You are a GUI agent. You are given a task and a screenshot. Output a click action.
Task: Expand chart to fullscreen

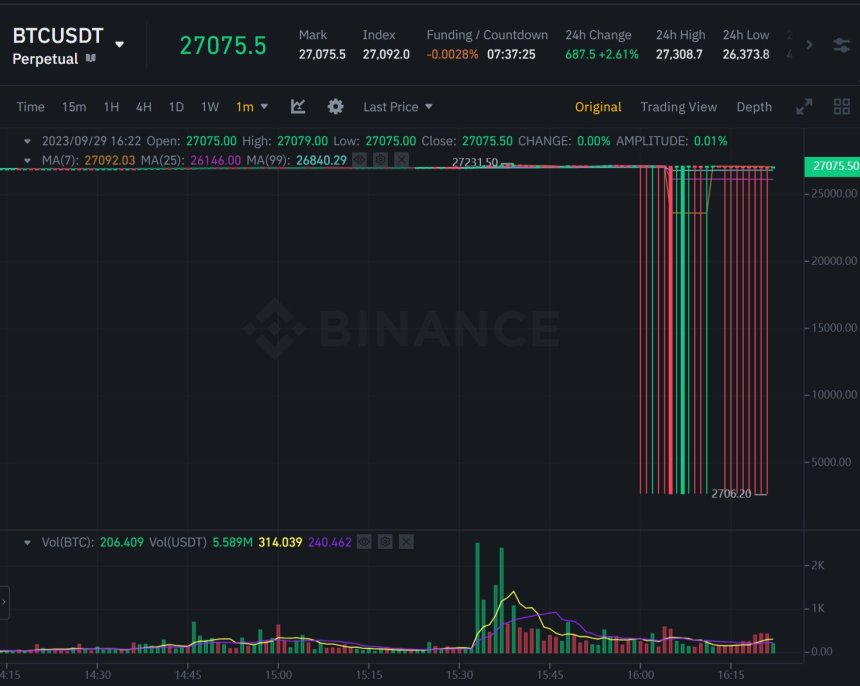(804, 106)
